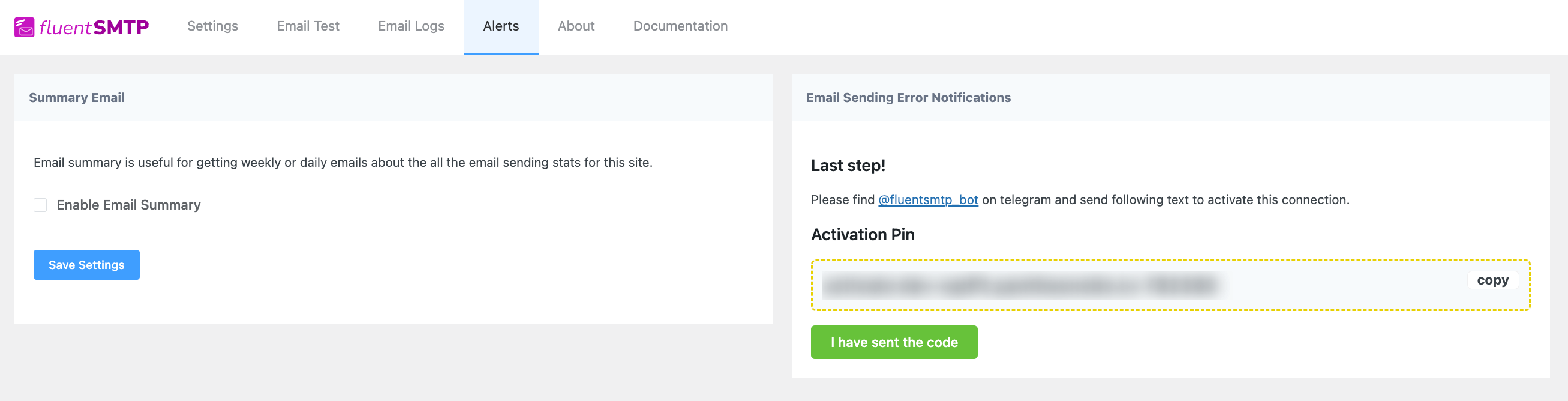Copy the activation pin

[x=1492, y=280]
